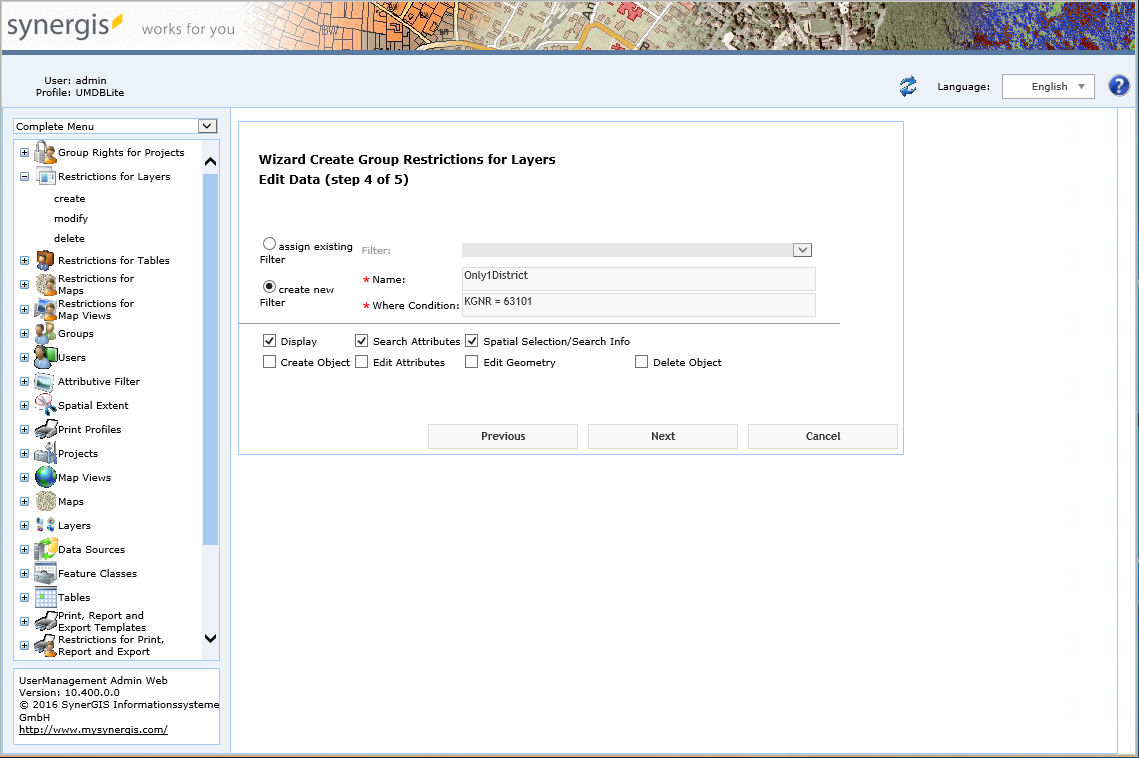The height and width of the screenshot is (758, 1139).
Task: Enable the Edit Geometry checkbox
Action: [x=471, y=361]
